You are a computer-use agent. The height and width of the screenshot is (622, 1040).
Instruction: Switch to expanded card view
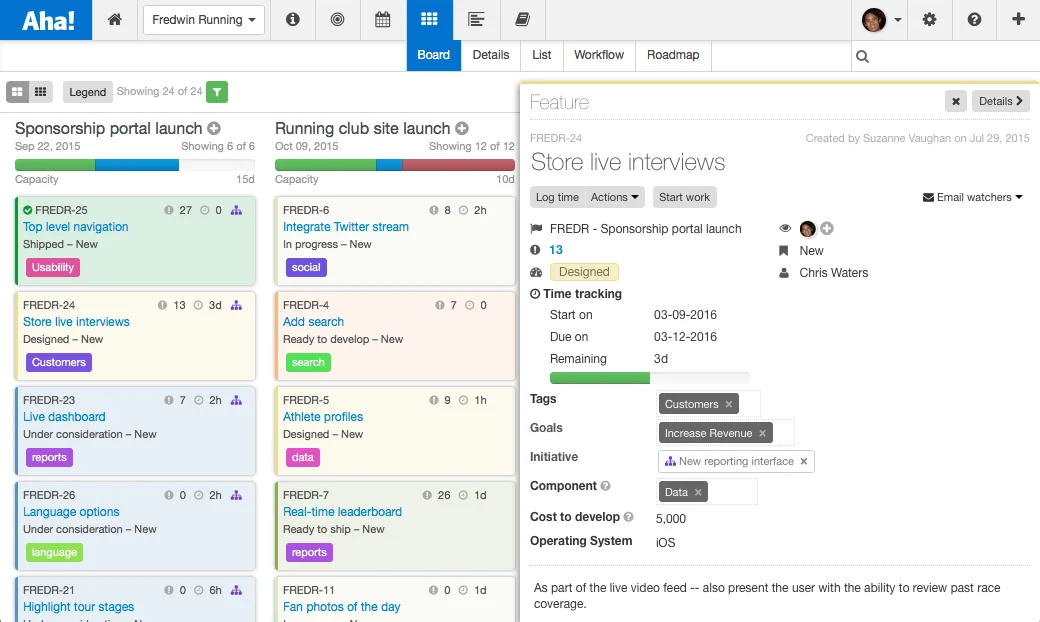[x=18, y=92]
